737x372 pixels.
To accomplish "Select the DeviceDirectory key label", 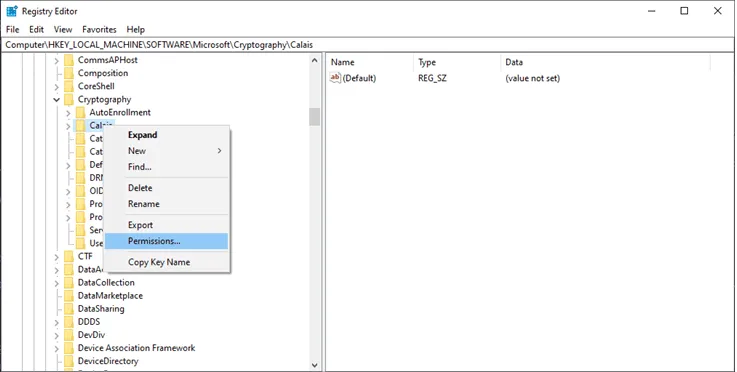I will click(x=108, y=362).
